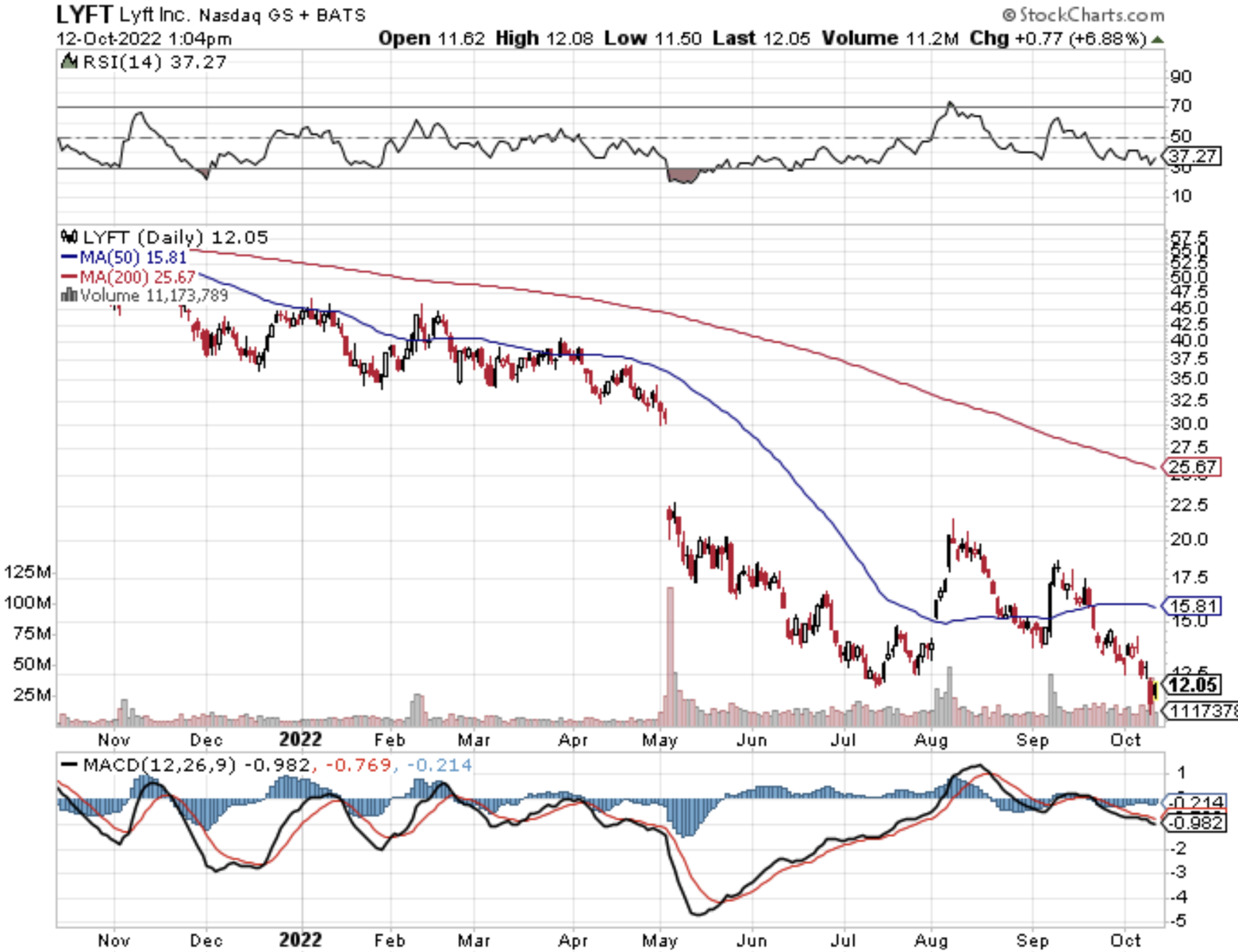The image size is (1238, 952).
Task: Click the candlestick icon beside LYFT (Daily)
Action: pos(69,236)
